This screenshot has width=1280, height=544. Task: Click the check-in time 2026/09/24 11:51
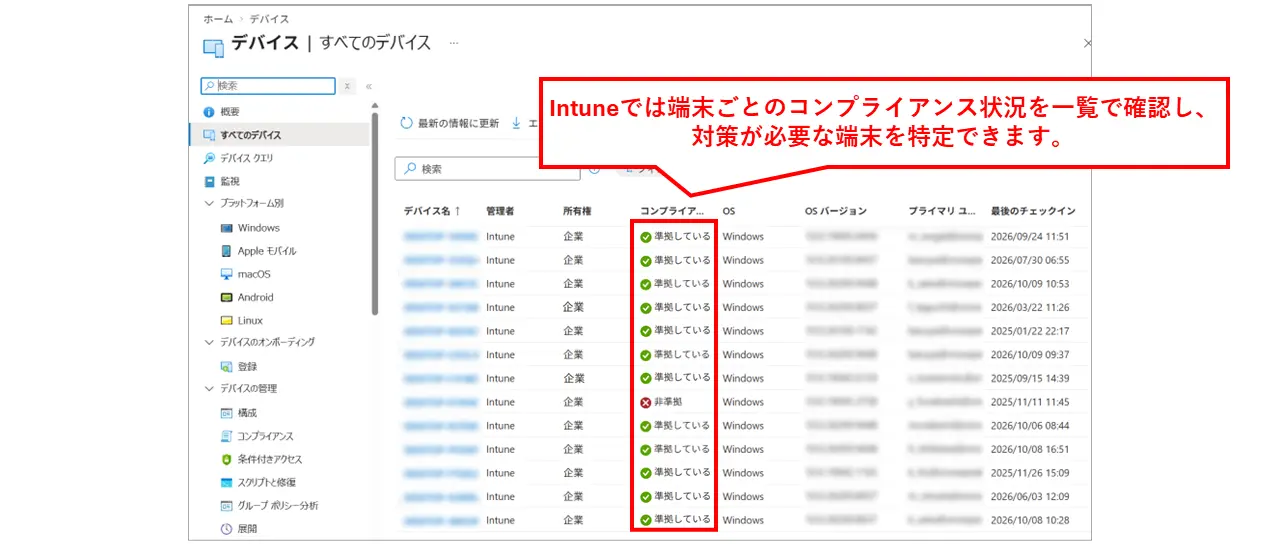tap(1030, 237)
